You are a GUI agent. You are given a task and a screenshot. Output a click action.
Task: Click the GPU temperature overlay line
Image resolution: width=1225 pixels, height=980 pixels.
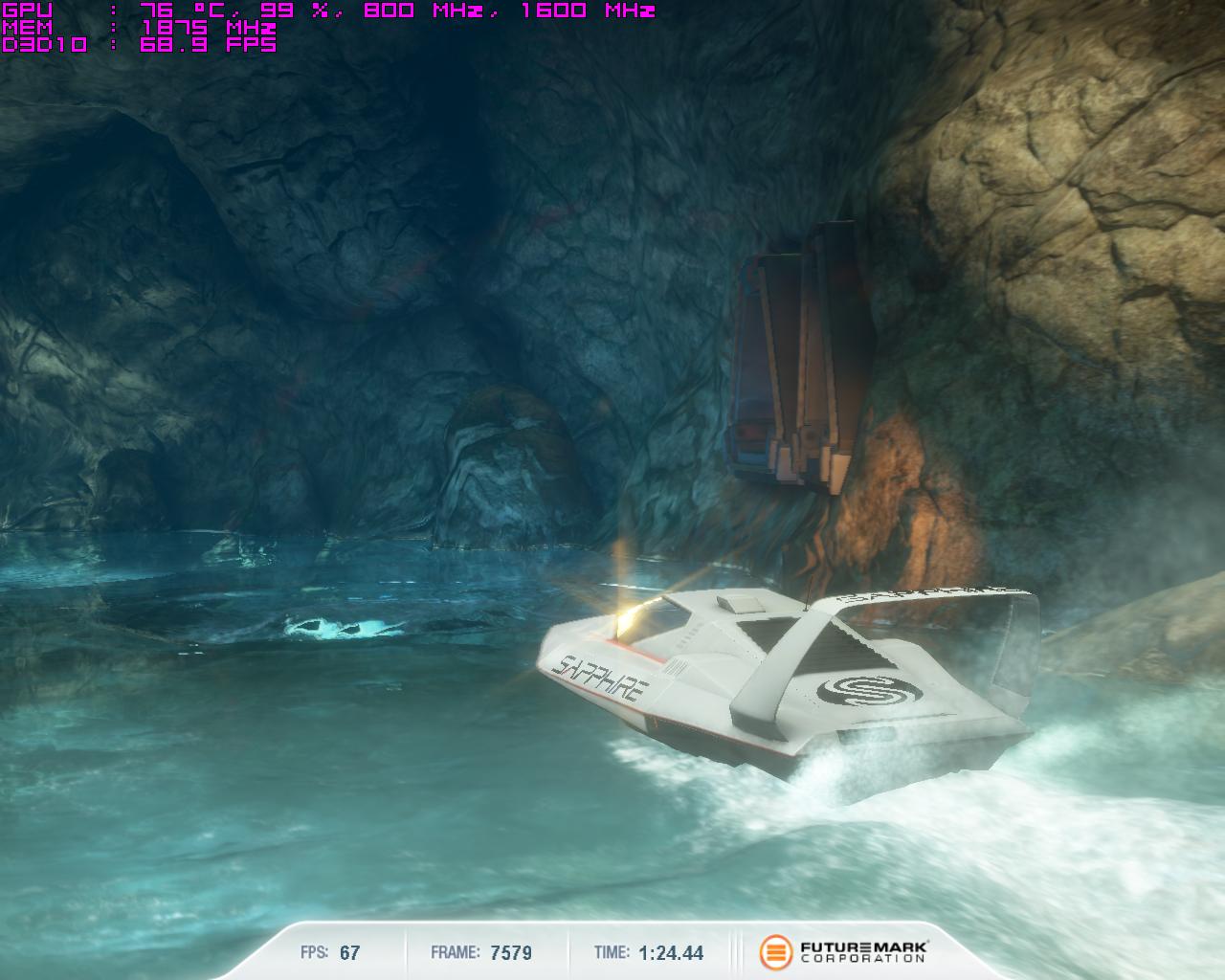pyautogui.click(x=329, y=11)
